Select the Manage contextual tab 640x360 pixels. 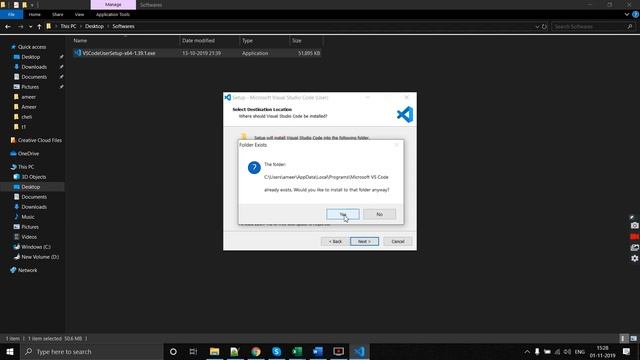click(x=113, y=4)
